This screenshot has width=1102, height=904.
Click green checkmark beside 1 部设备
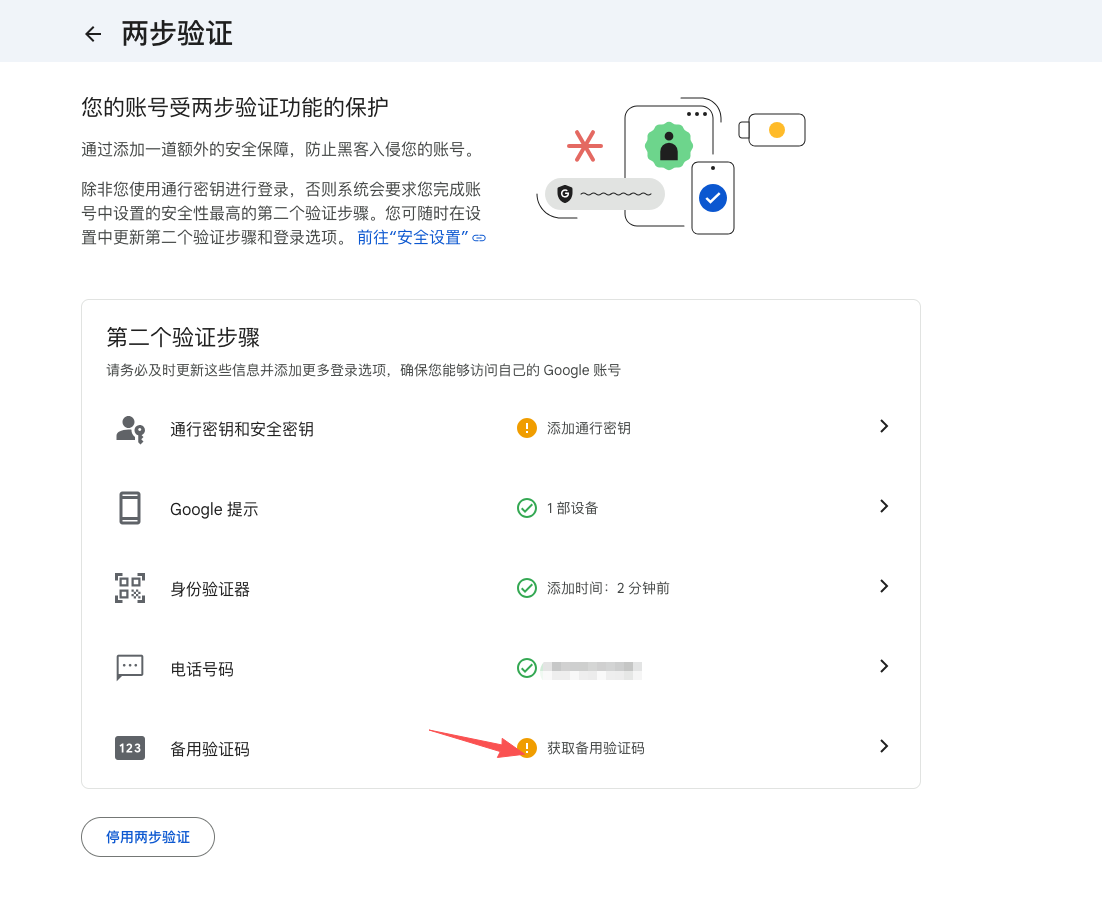526,508
